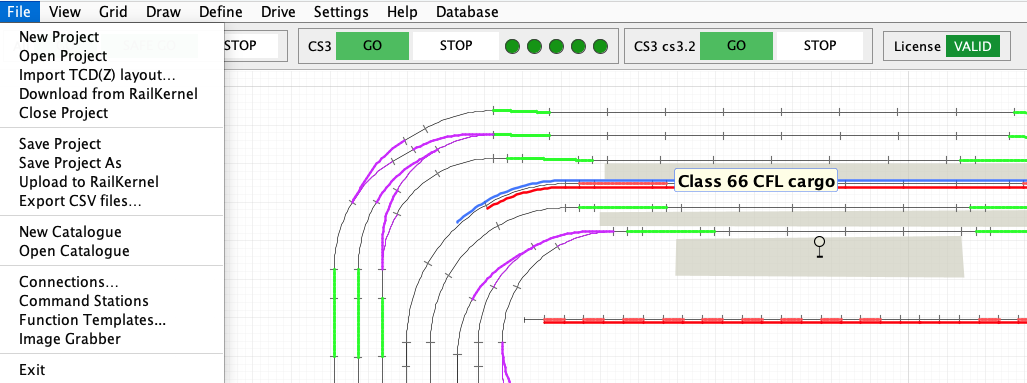The height and width of the screenshot is (383, 1027).
Task: Open the Help menu
Action: (402, 12)
